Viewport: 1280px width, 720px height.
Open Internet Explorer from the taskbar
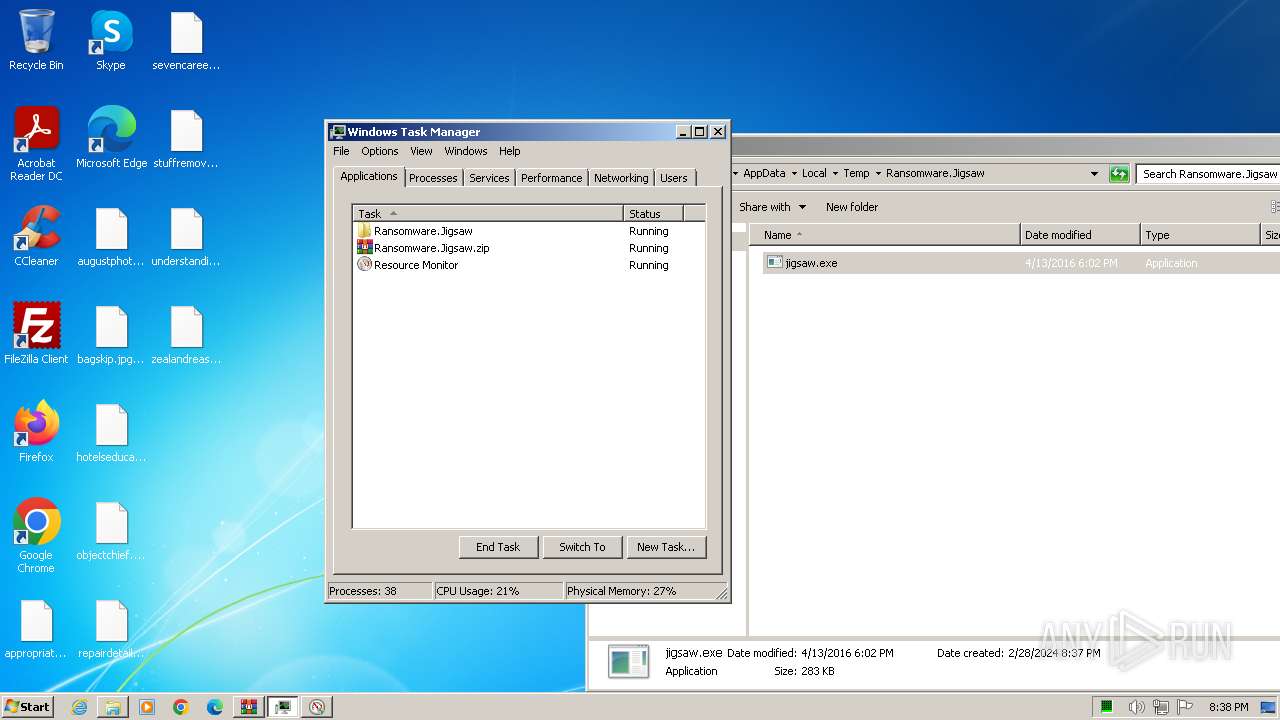coord(79,707)
